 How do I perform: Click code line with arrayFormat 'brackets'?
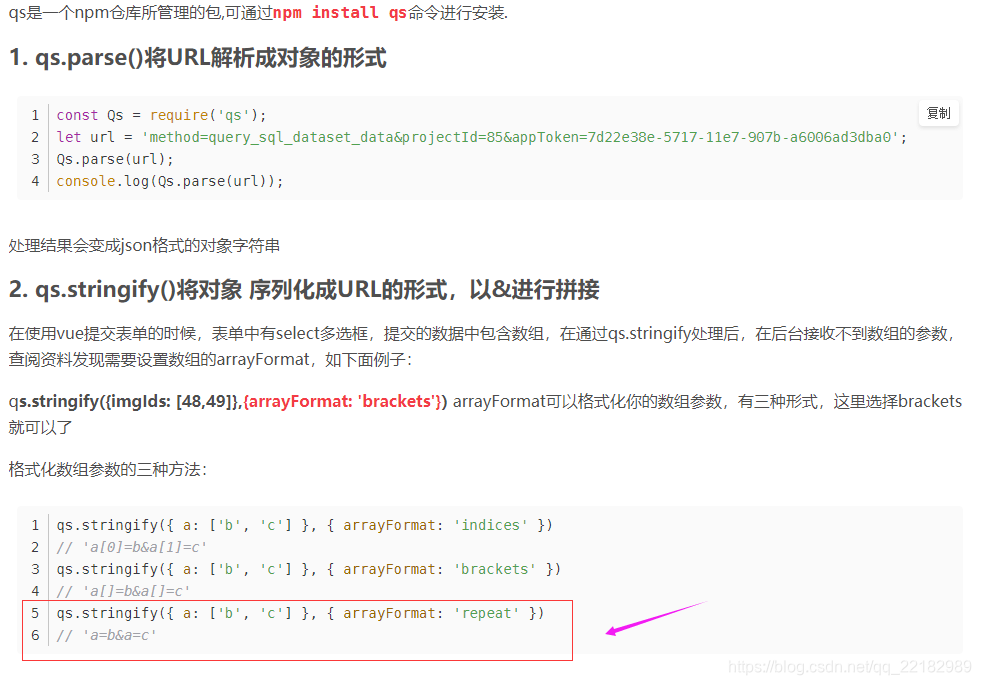point(308,569)
